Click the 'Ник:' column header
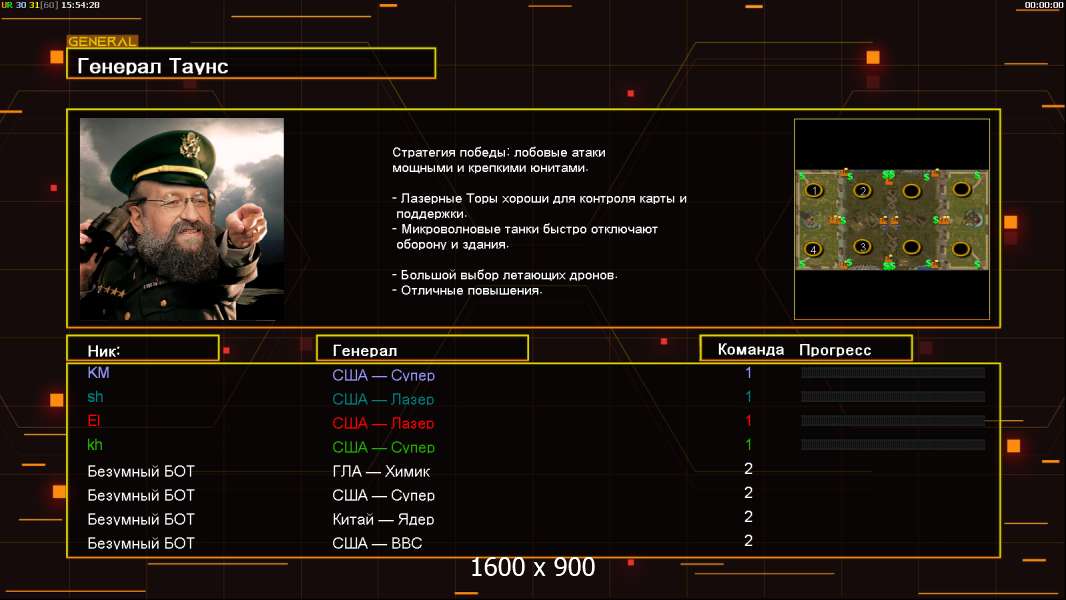 (143, 349)
